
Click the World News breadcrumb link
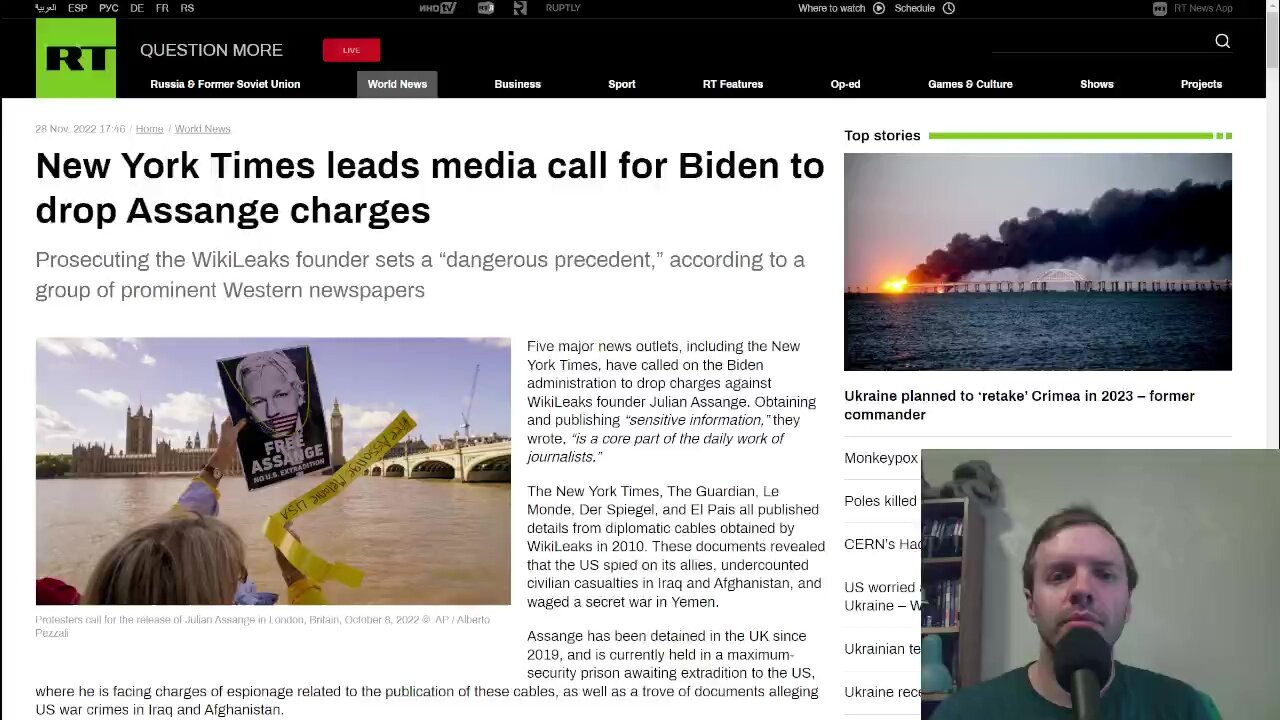203,129
